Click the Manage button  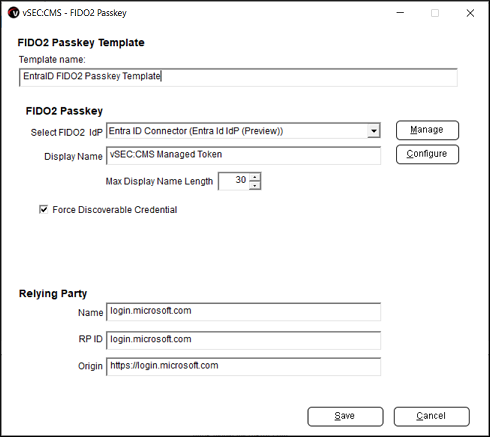pyautogui.click(x=427, y=130)
